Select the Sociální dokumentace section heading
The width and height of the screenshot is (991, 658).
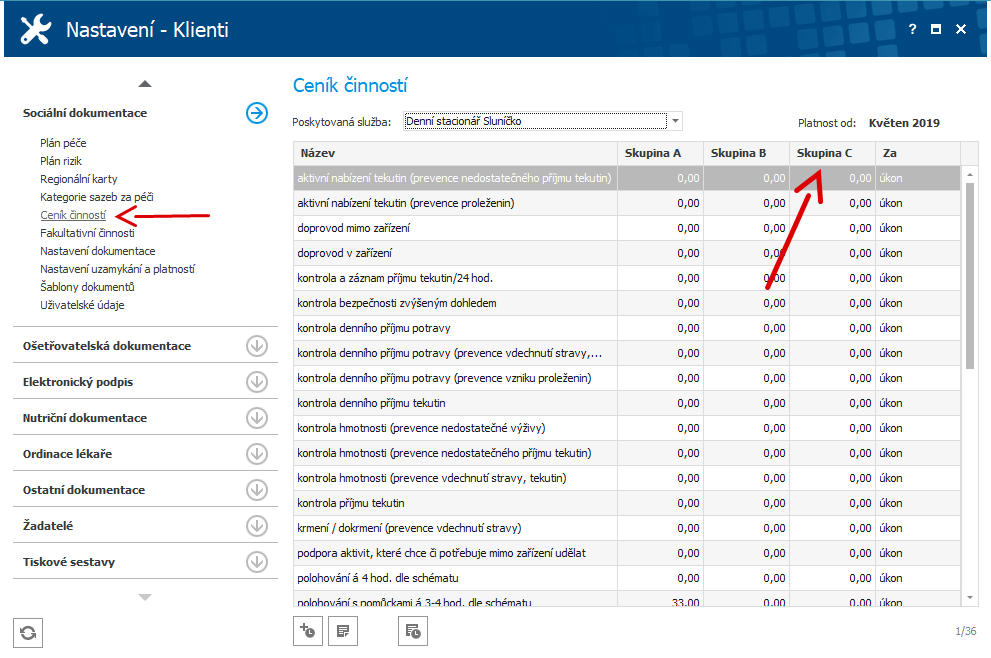point(85,113)
